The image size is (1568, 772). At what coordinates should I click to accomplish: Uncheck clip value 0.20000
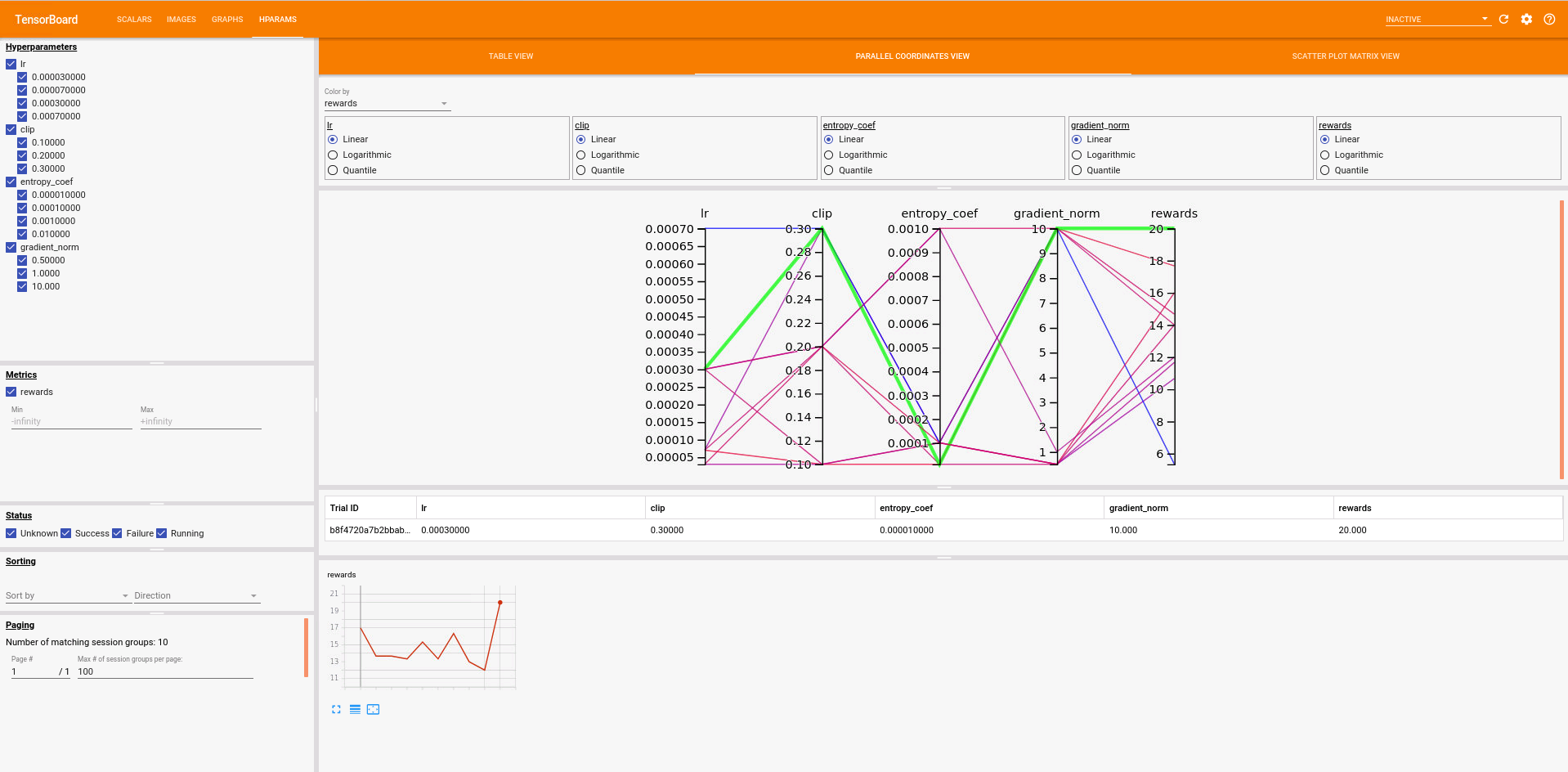coord(22,155)
